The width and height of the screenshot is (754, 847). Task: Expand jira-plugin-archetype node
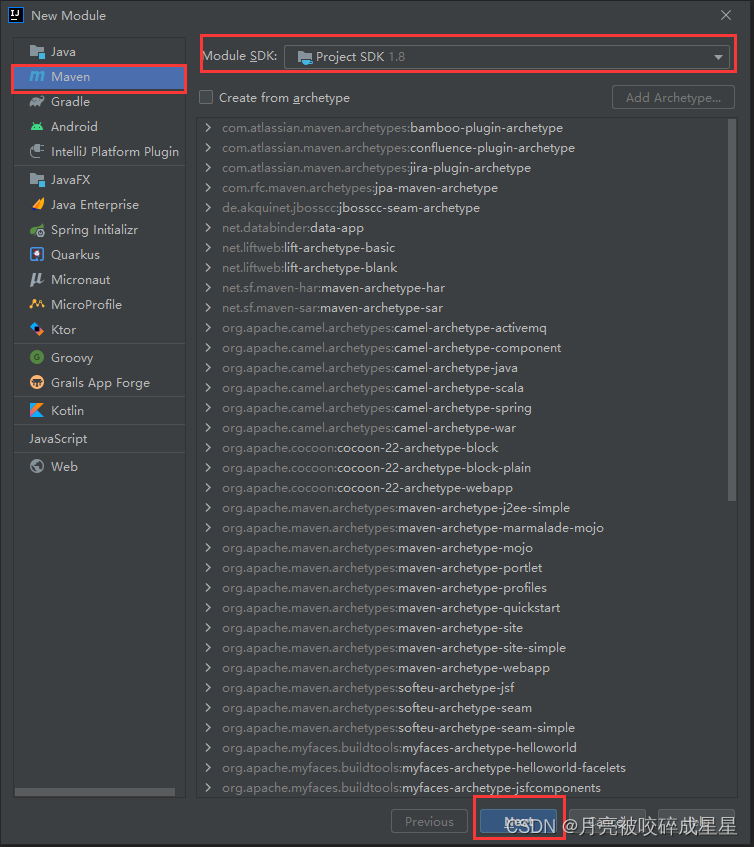(x=208, y=168)
